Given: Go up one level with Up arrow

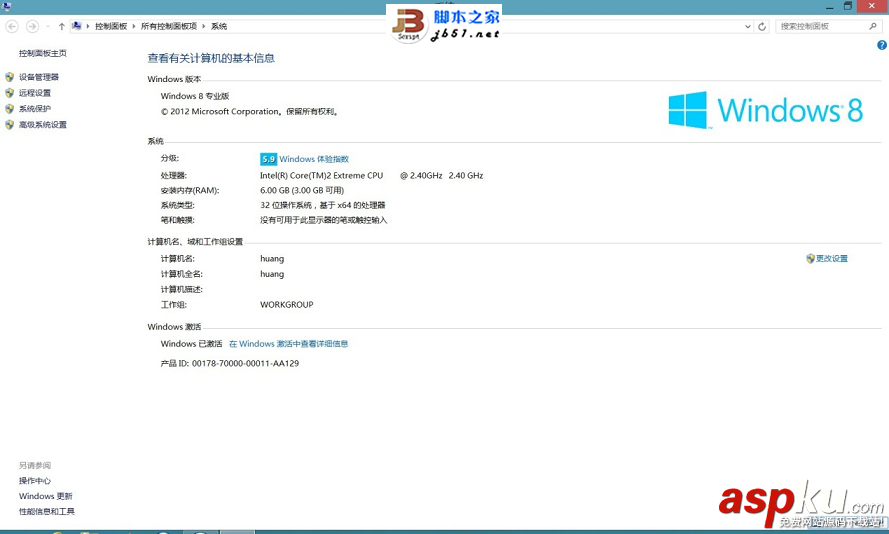Looking at the screenshot, I should 61,26.
